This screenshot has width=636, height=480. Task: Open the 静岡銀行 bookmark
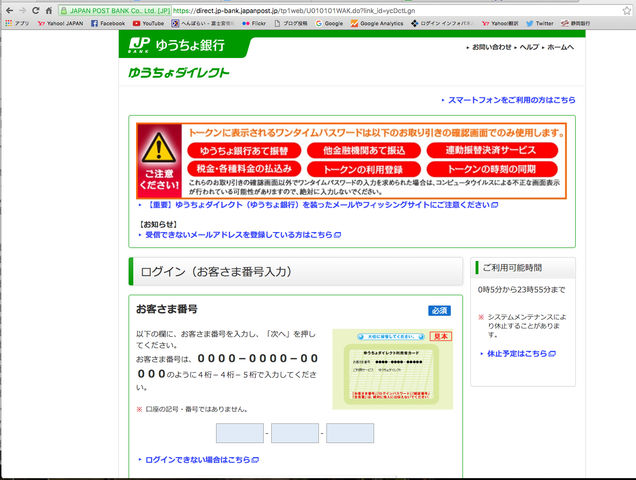[576, 24]
